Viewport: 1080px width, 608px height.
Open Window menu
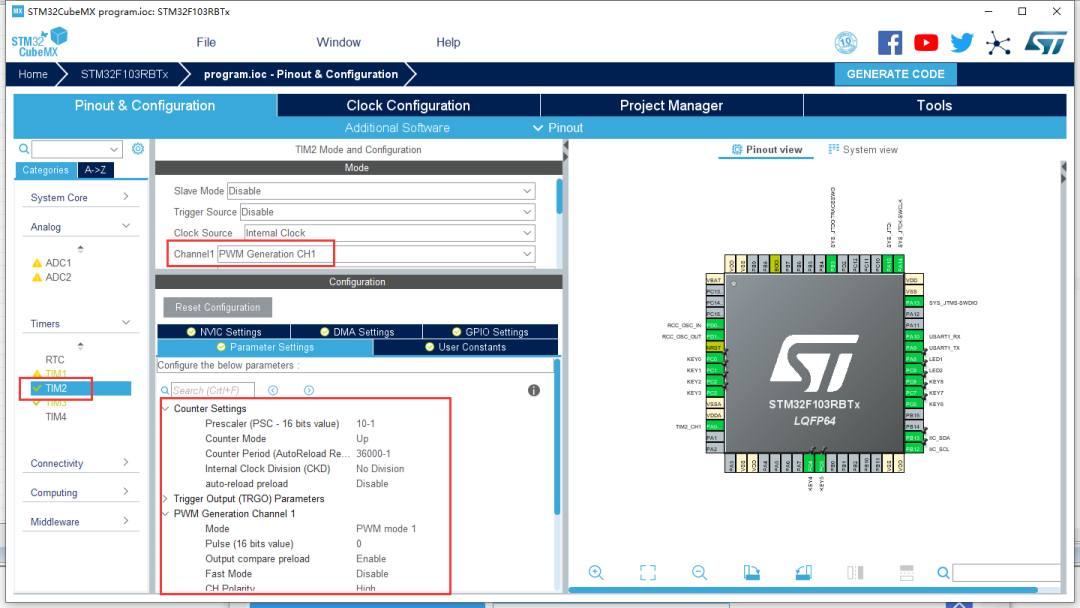point(338,42)
